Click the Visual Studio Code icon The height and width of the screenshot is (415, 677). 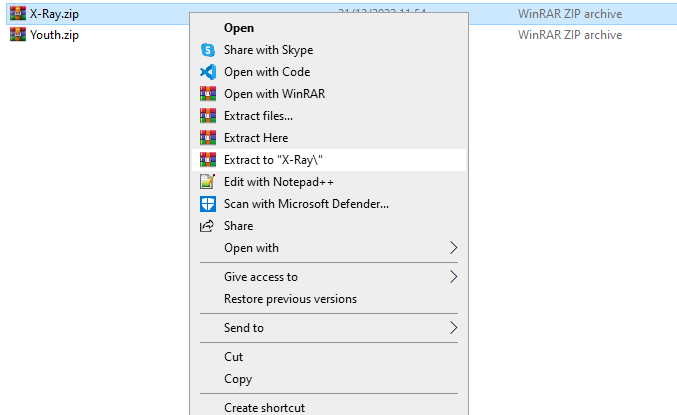(208, 72)
